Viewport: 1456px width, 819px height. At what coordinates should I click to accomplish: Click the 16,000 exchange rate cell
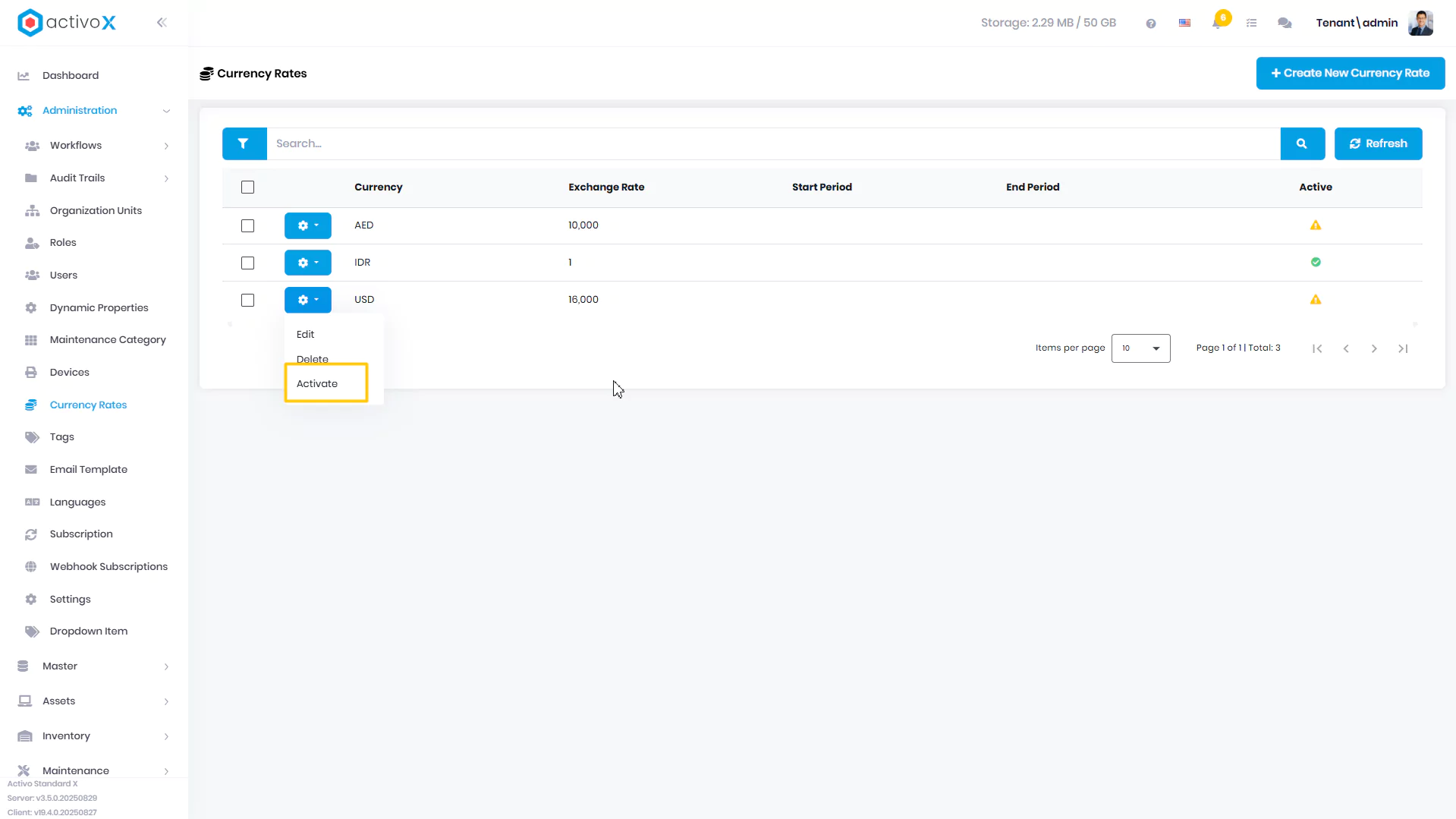pyautogui.click(x=583, y=300)
